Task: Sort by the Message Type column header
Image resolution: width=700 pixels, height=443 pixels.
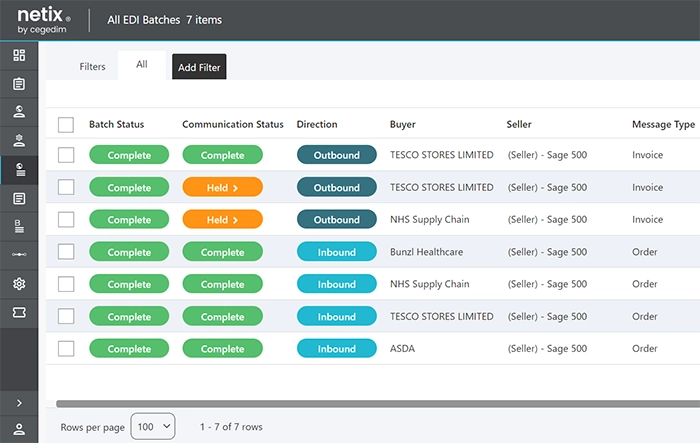Action: tap(663, 124)
